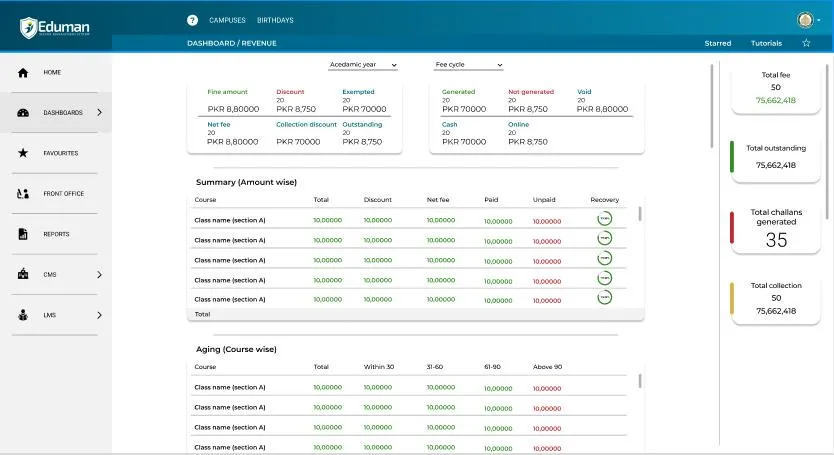Open the Birthdays menu item

click(x=275, y=20)
